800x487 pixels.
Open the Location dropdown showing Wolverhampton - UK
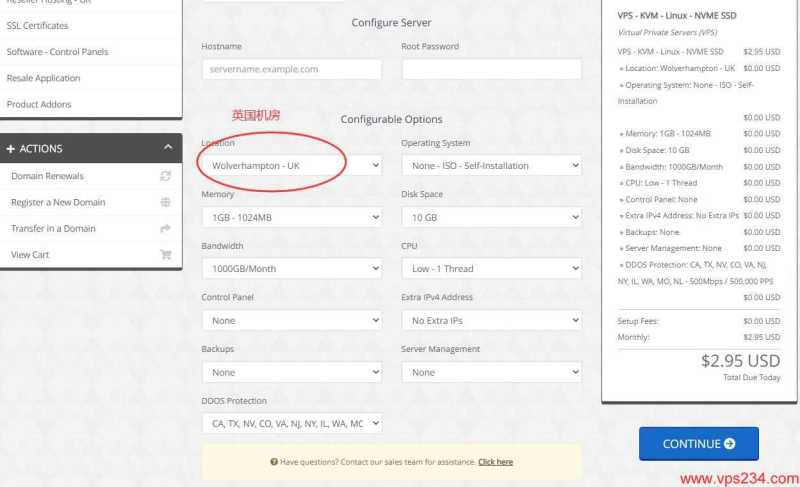click(292, 166)
